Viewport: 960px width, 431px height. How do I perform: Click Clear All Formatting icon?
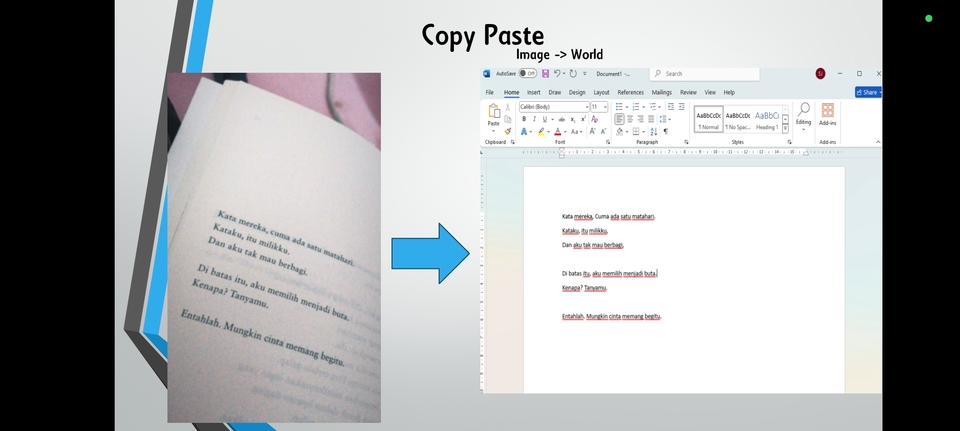coord(594,119)
